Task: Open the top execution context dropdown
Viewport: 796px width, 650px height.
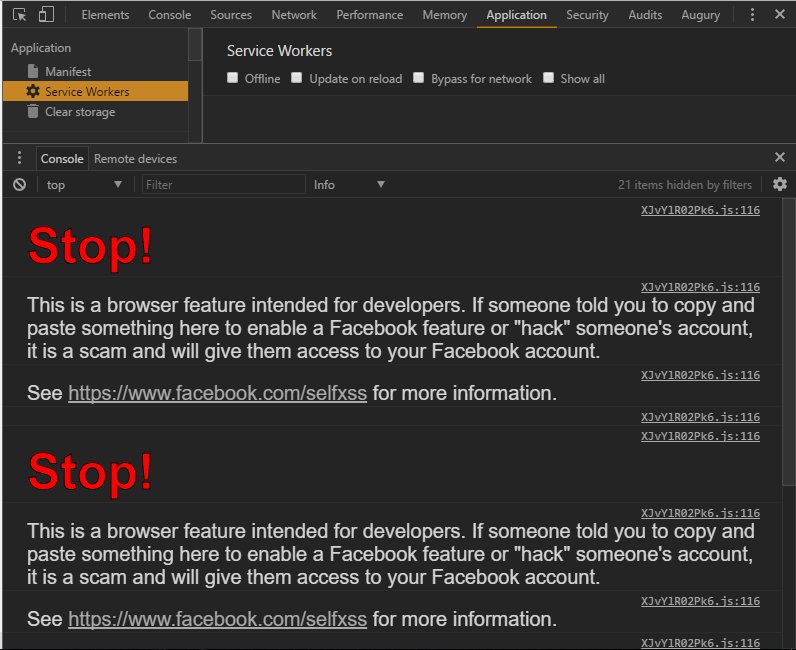Action: coord(84,185)
